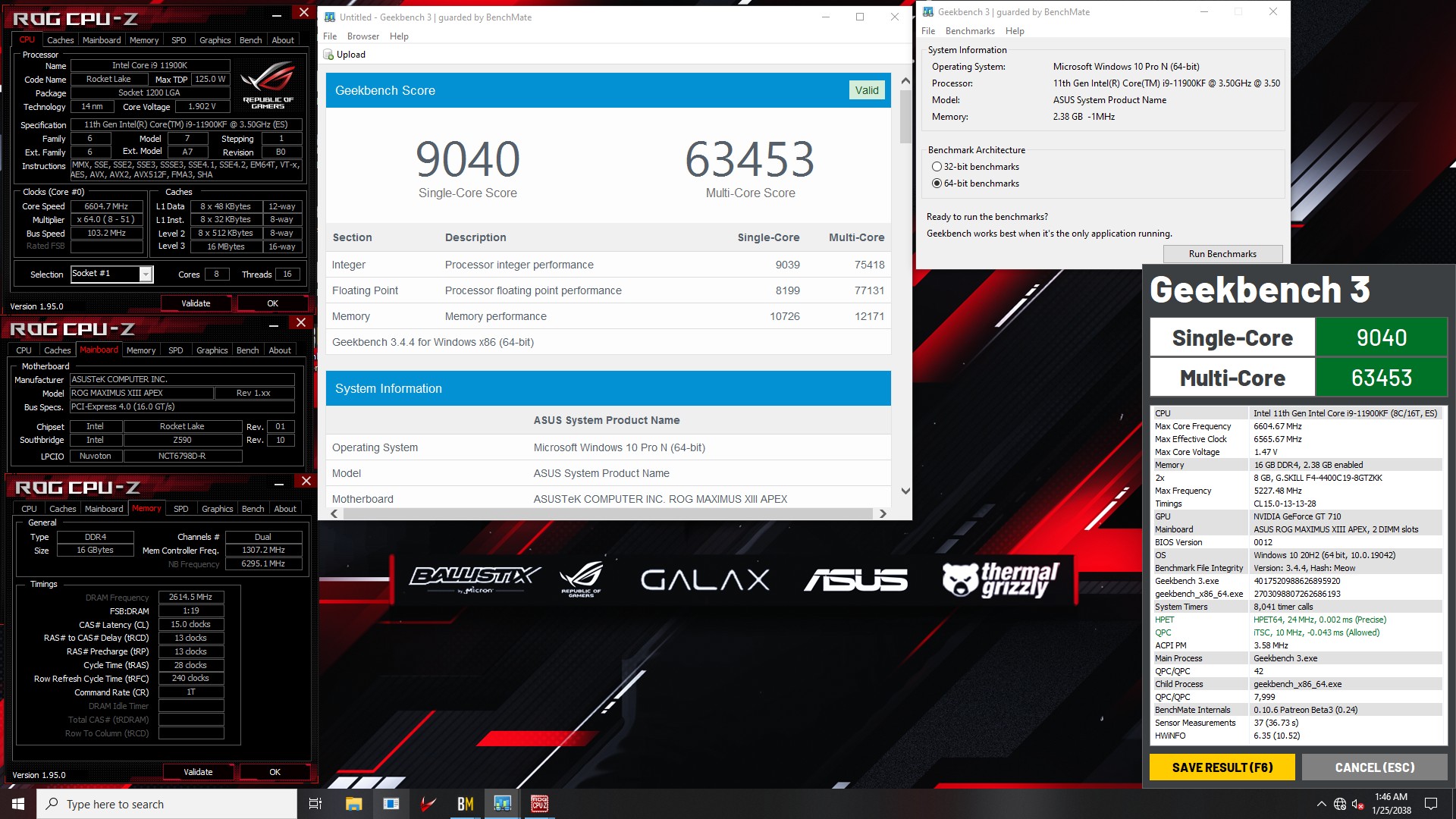1456x819 pixels.
Task: Click the CAS# Latency 15.0 clocks value
Action: click(191, 625)
